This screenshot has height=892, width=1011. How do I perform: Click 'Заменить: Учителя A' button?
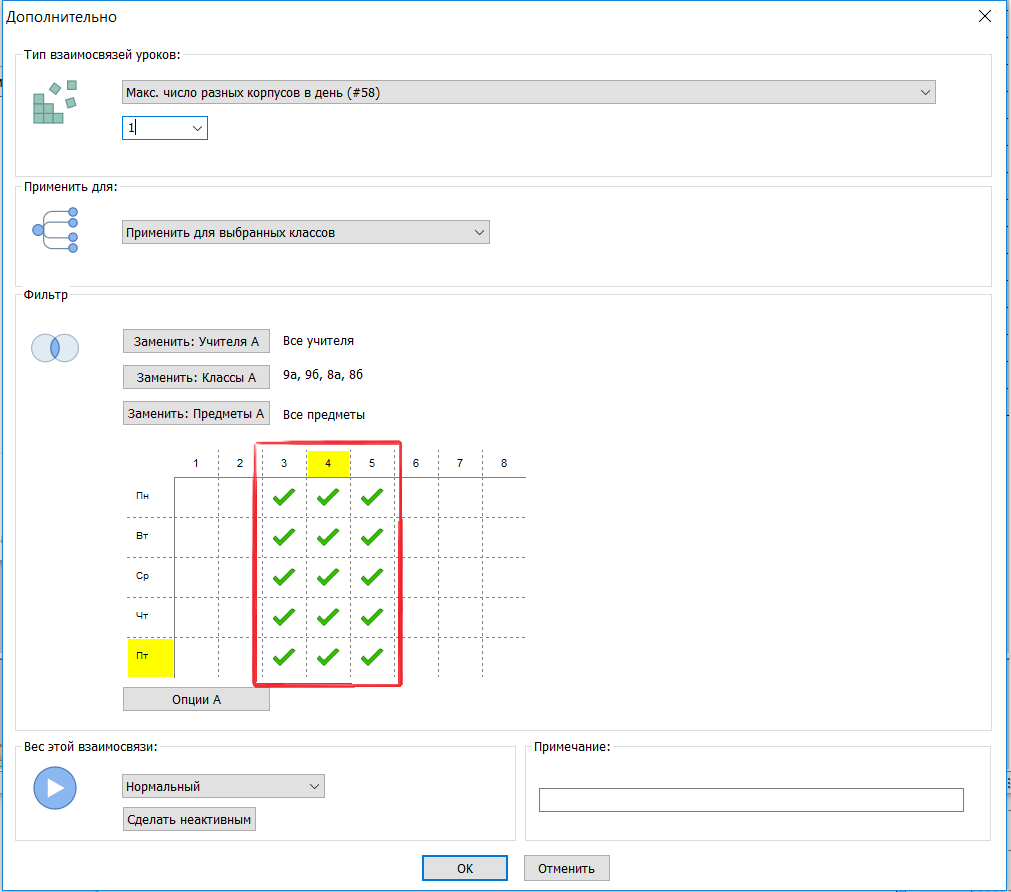tap(196, 341)
